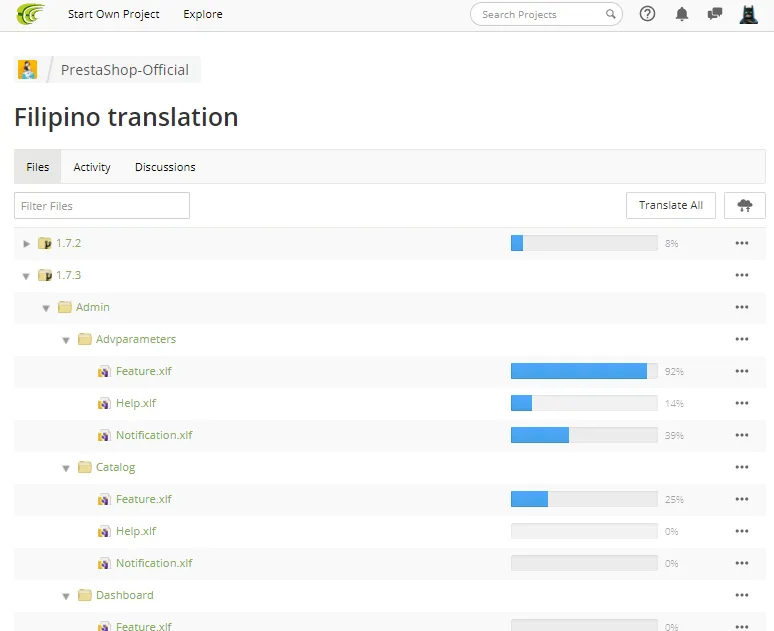Viewport: 774px width, 631px height.
Task: Open options menu for Catalog folder
Action: pos(741,467)
